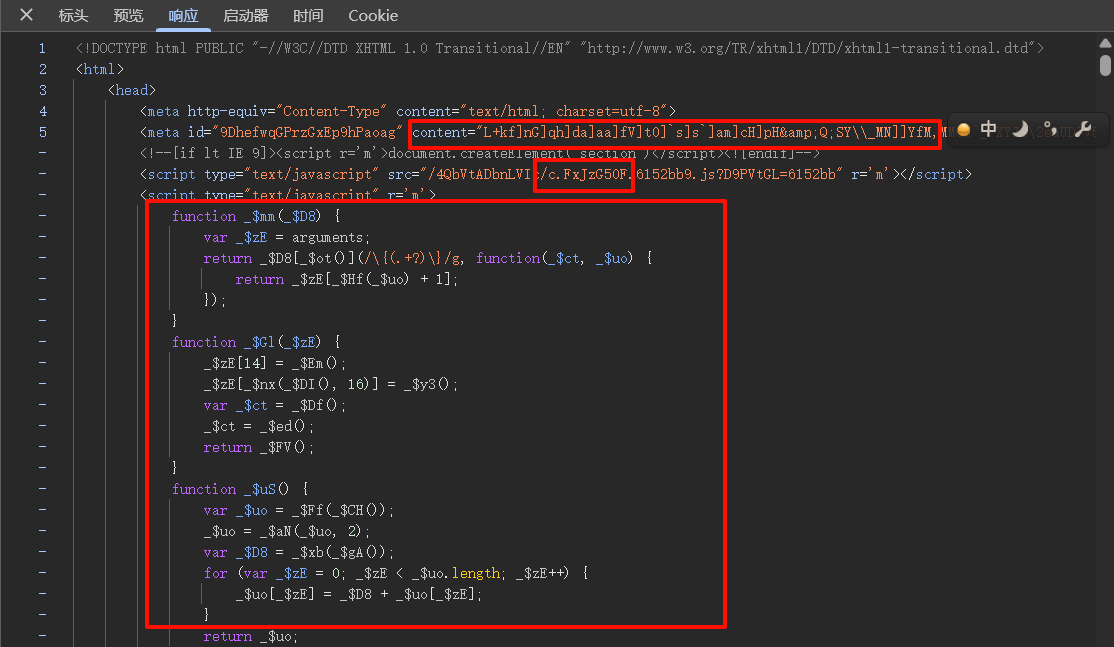Click the vertical scrollbar thumb of response view

pos(1105,65)
